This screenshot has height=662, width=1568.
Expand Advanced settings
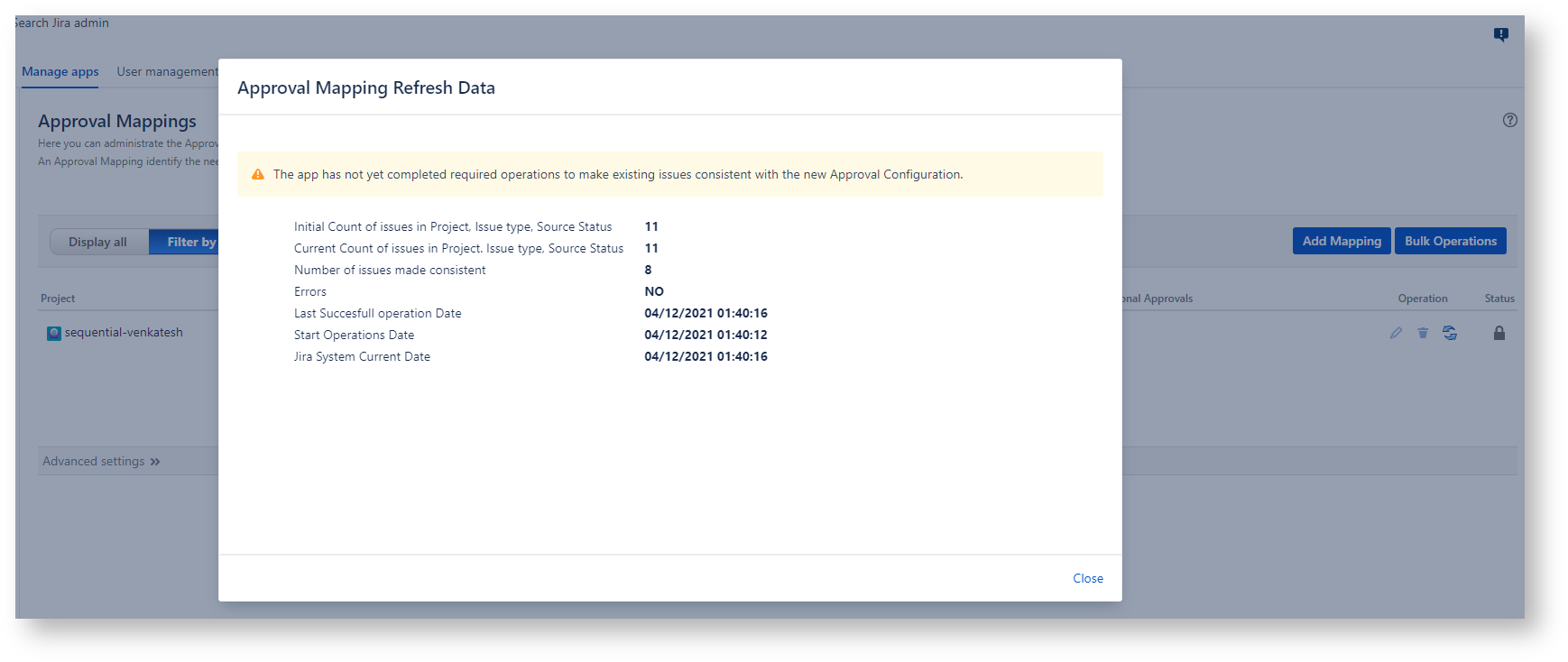pyautogui.click(x=101, y=461)
